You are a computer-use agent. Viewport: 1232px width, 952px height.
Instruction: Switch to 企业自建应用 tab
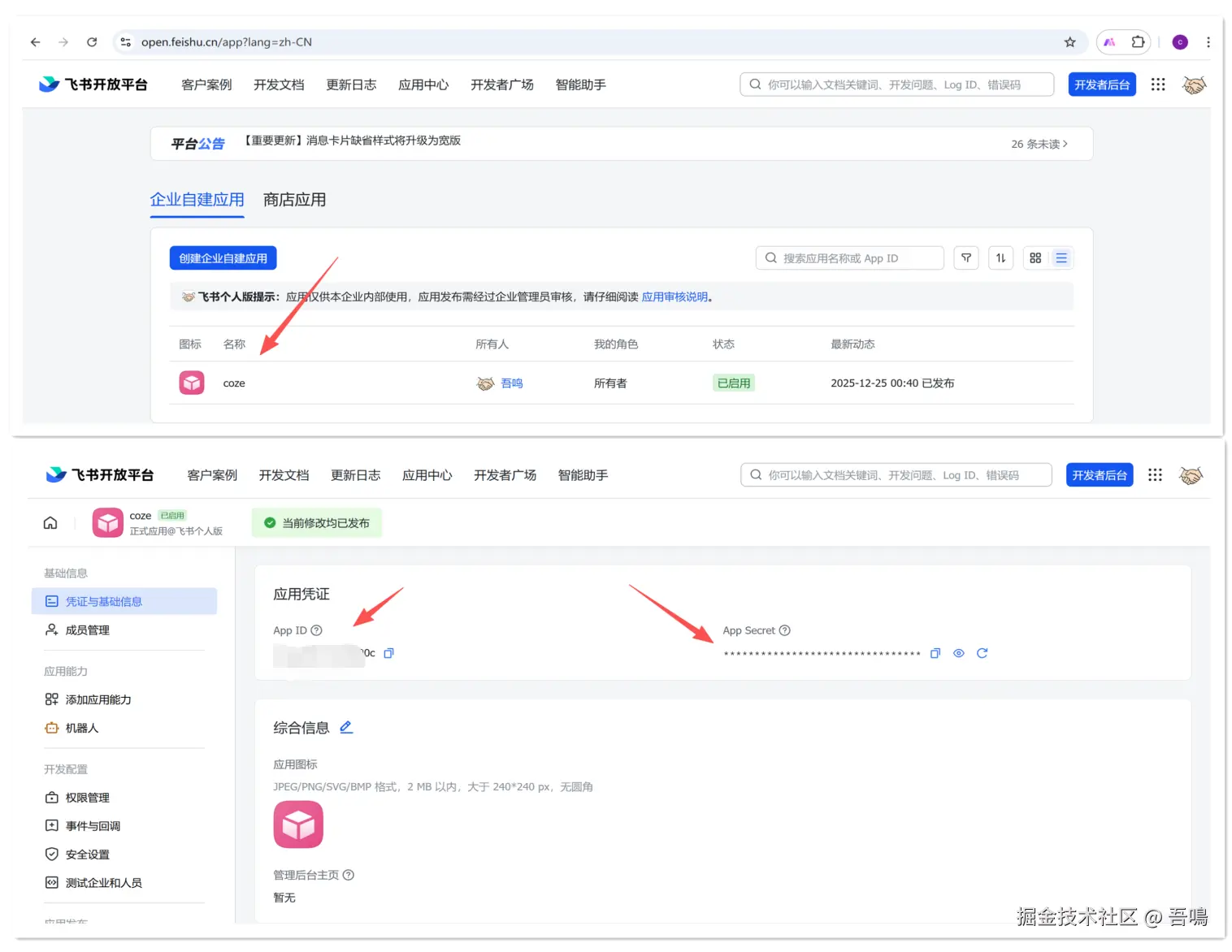pos(197,200)
